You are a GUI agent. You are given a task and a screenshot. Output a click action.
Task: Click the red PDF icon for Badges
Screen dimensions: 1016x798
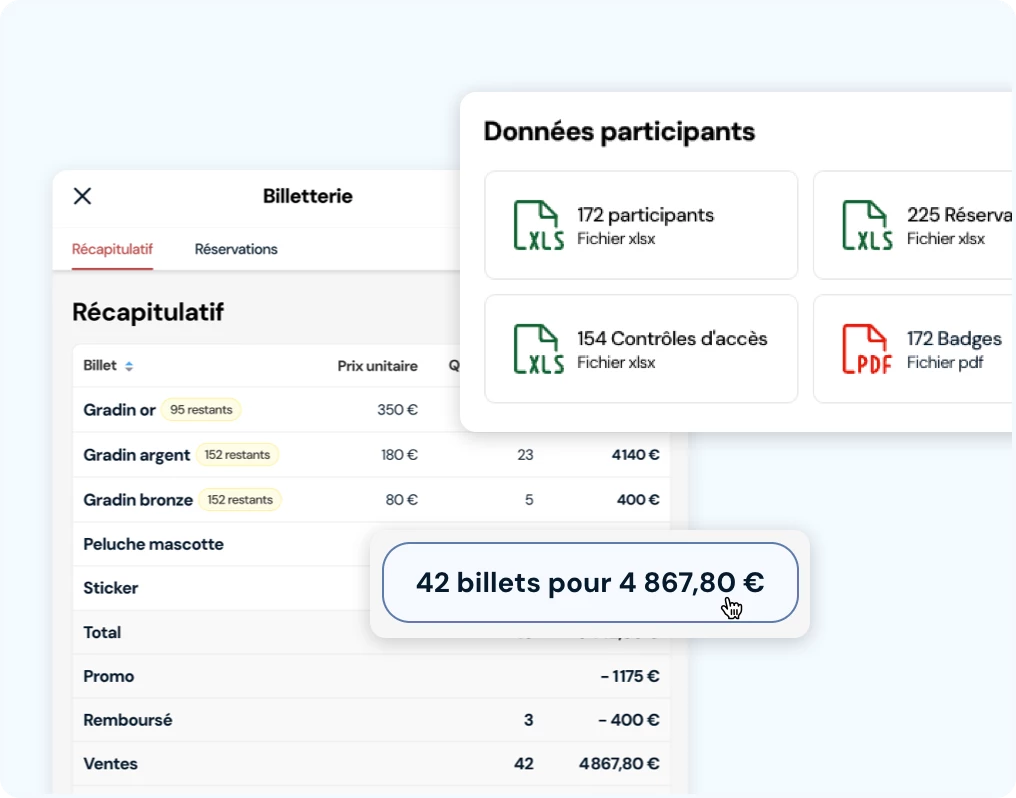click(x=866, y=349)
